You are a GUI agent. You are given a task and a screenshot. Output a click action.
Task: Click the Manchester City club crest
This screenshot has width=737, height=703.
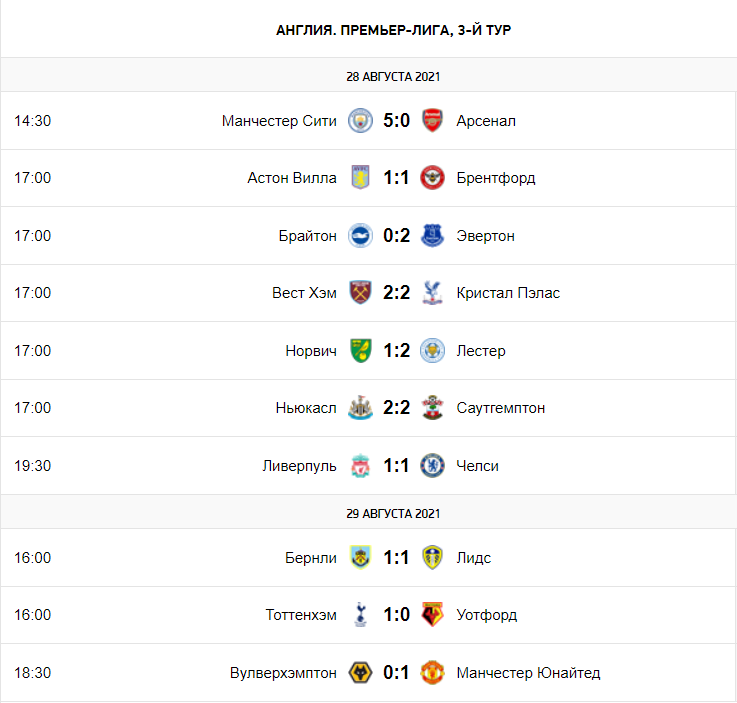coord(360,121)
